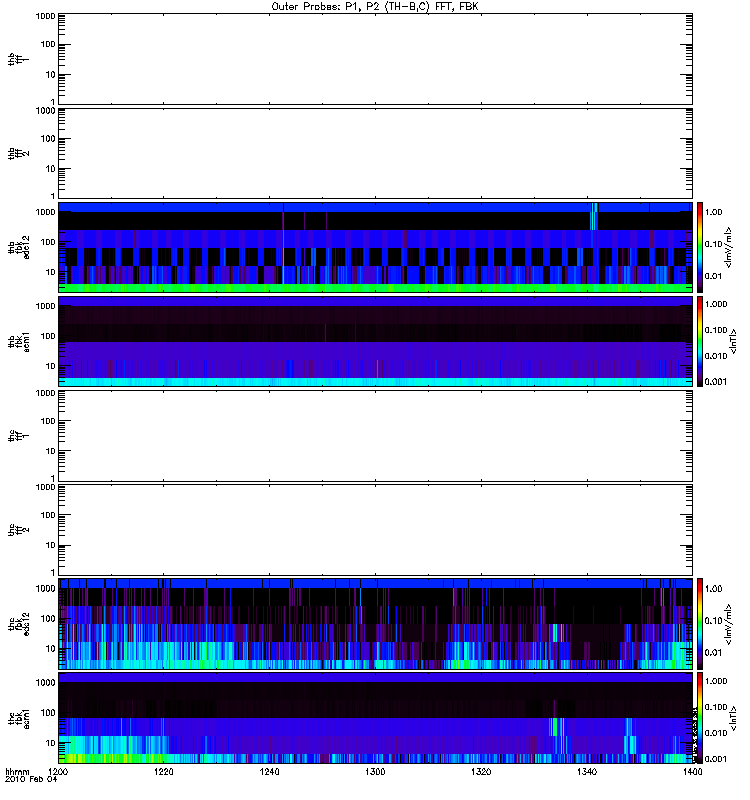Click the <|nT|> unit label beside thc scm1 color bar

click(x=733, y=718)
